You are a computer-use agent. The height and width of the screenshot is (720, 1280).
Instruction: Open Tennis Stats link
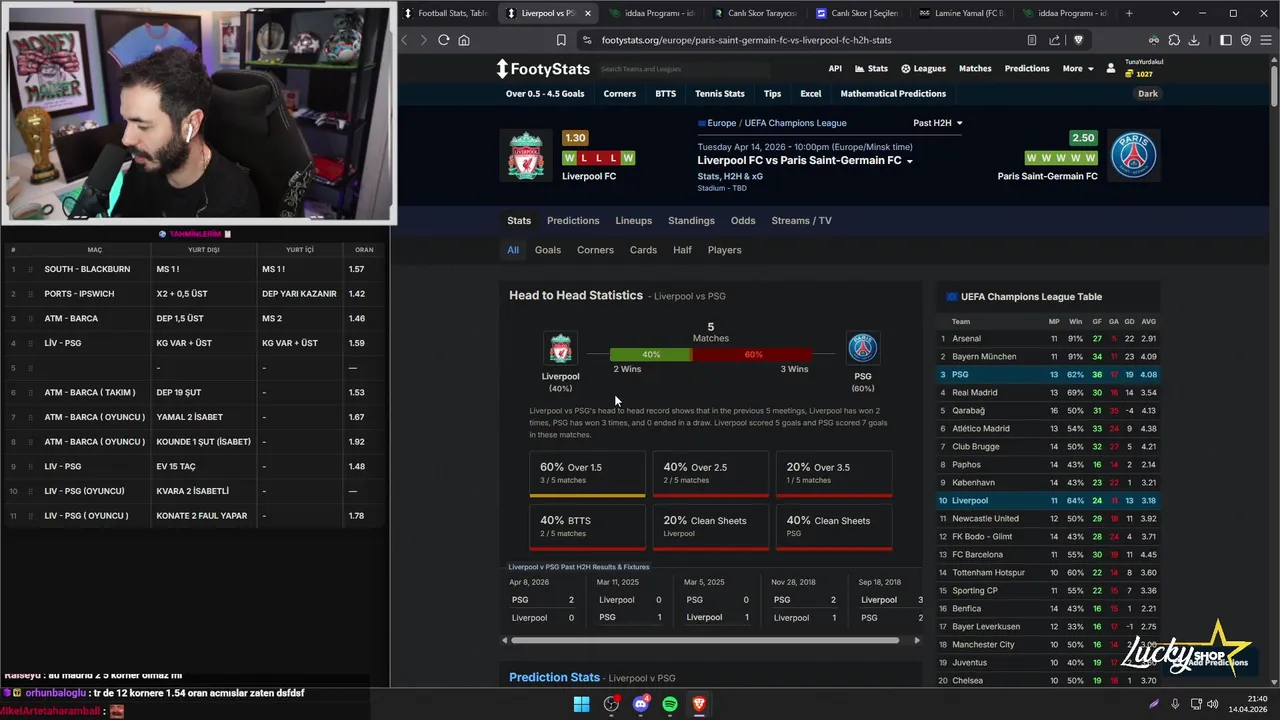pyautogui.click(x=720, y=94)
